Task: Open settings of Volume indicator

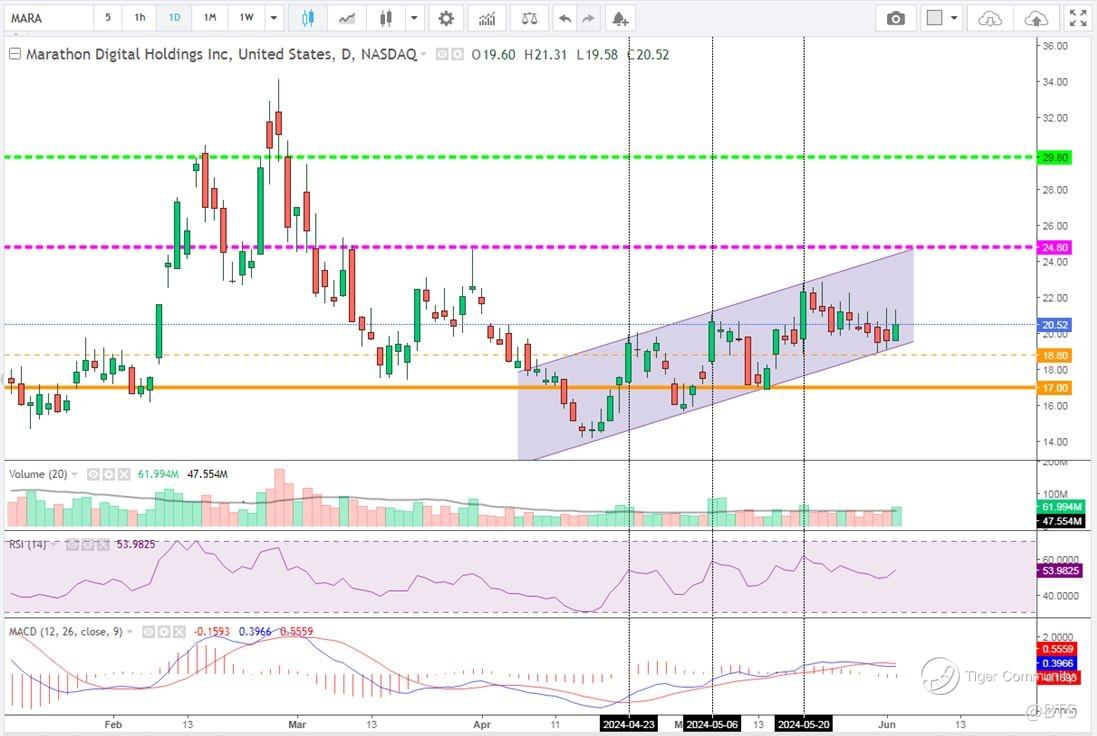Action: [x=108, y=474]
